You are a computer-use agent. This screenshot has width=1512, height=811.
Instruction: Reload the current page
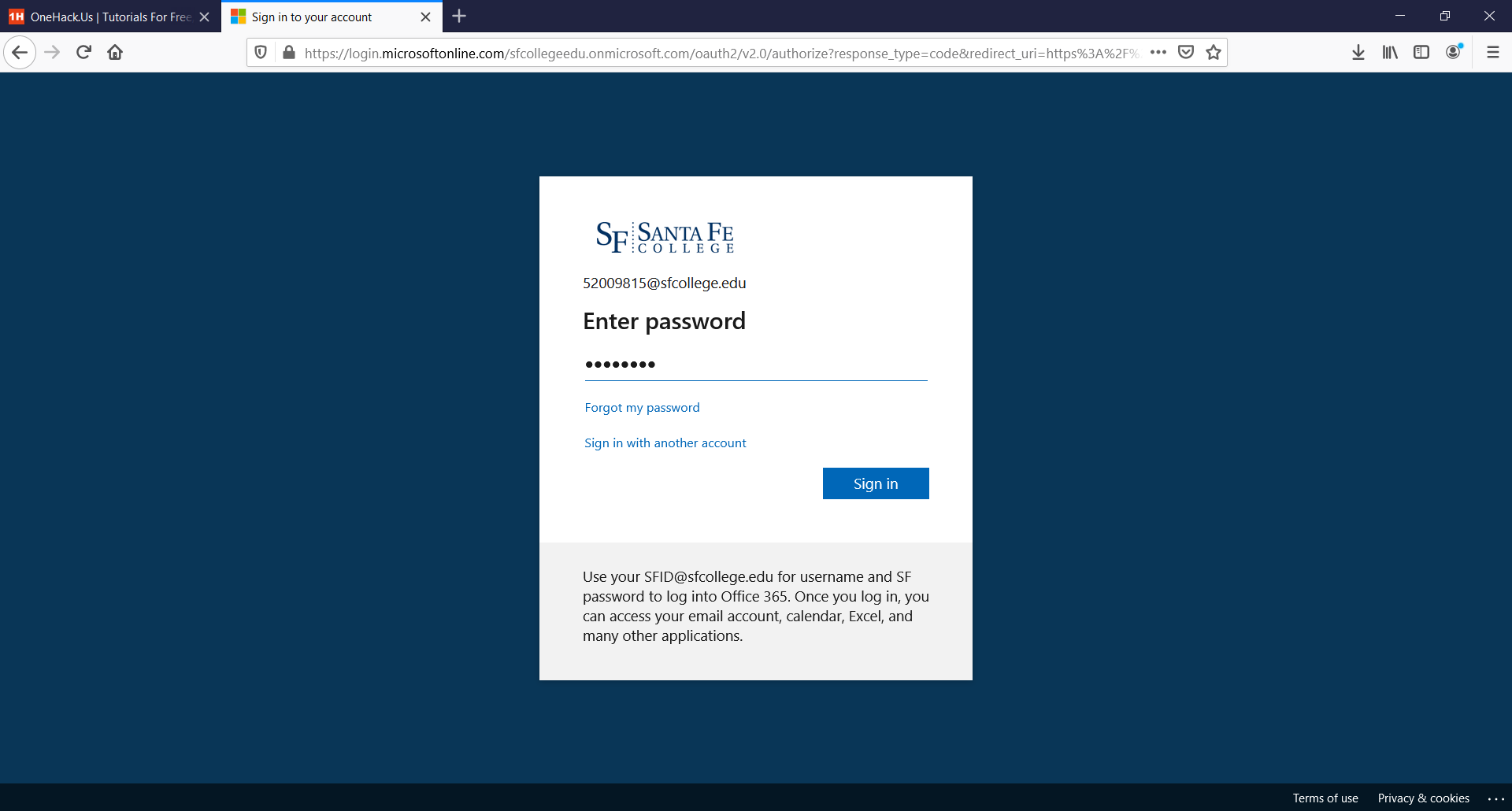click(x=84, y=53)
